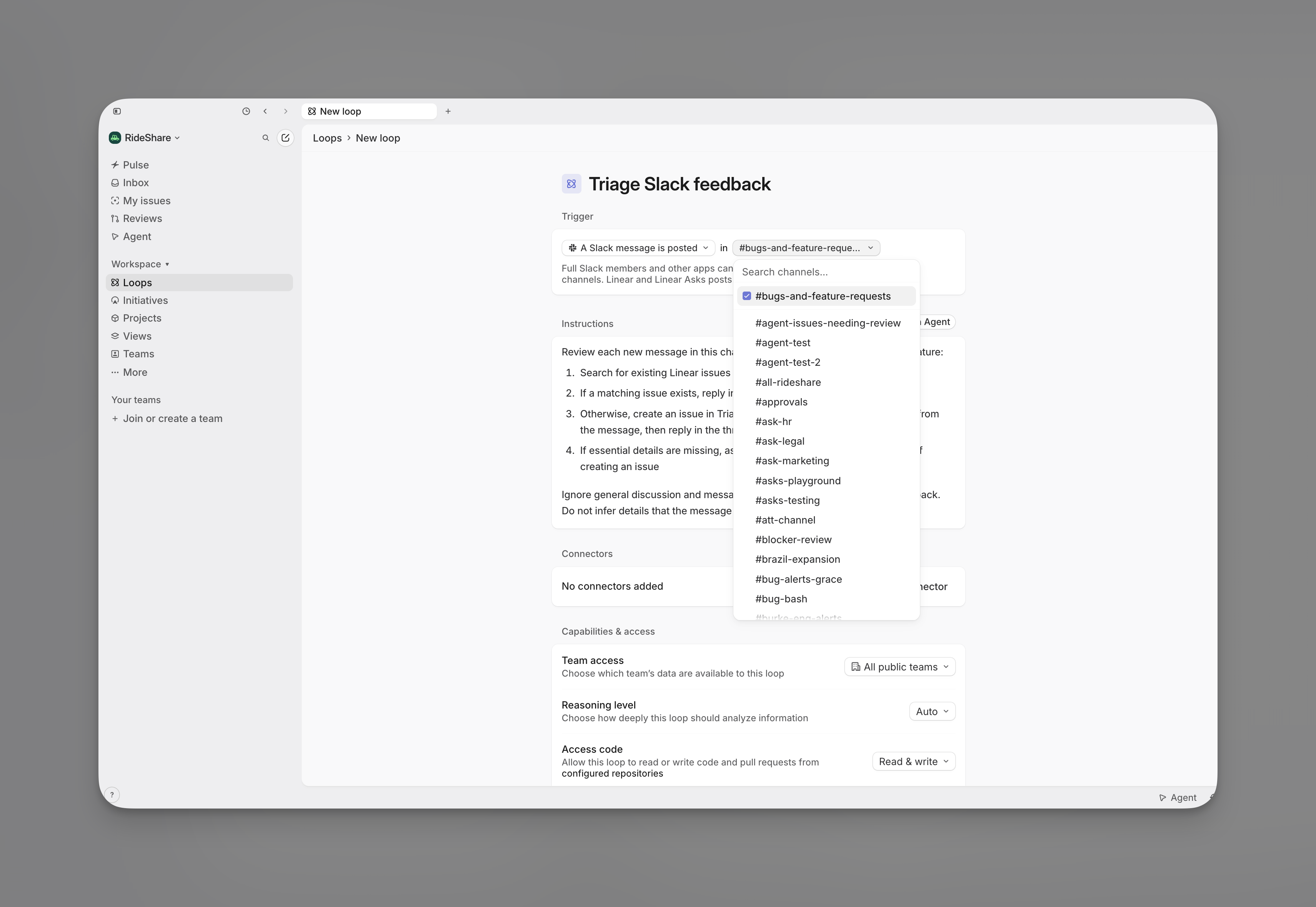This screenshot has height=907, width=1316.
Task: Click the Agent icon in sidebar
Action: point(115,237)
